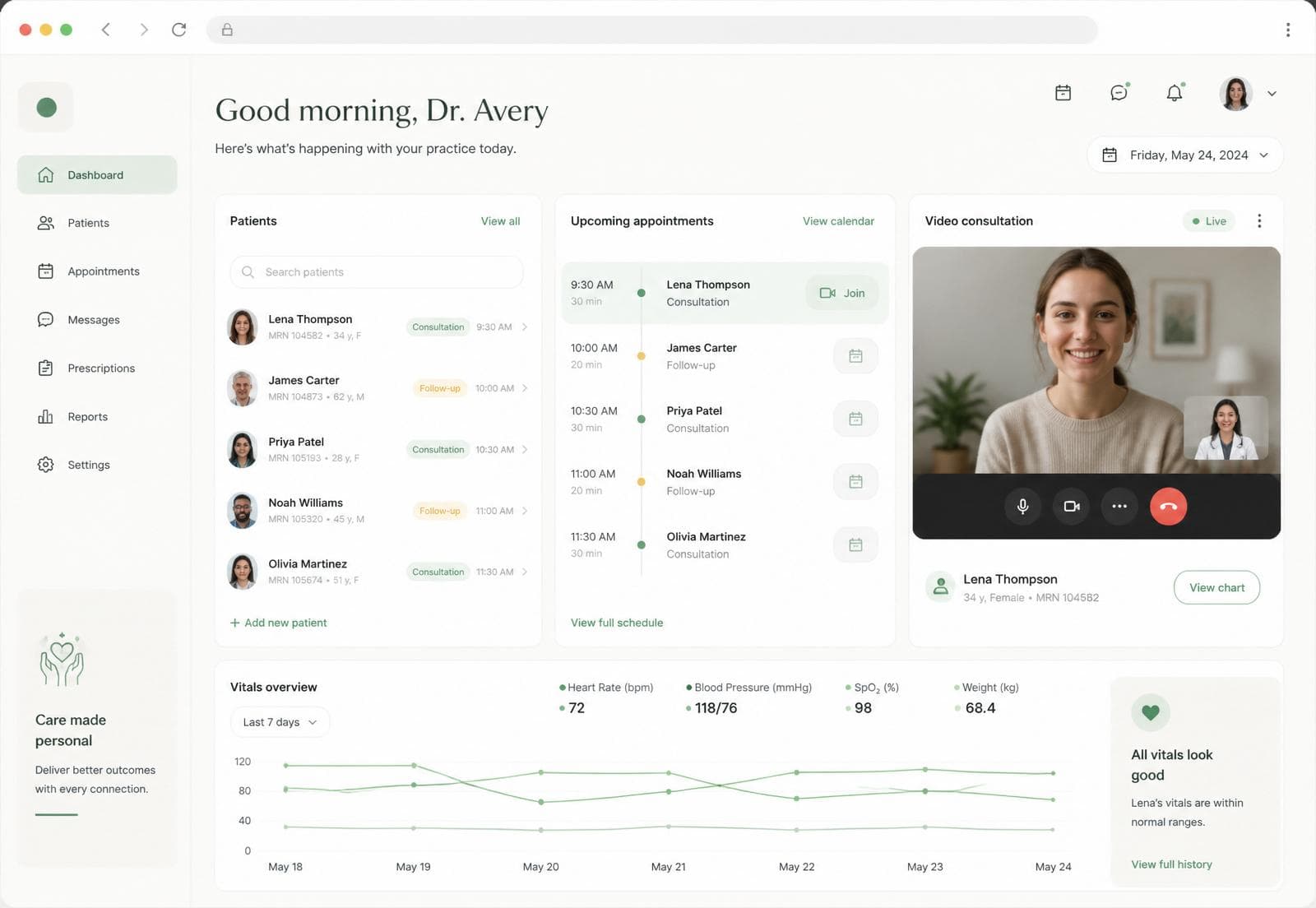This screenshot has width=1316, height=908.
Task: Click the Consultation tag for Priya Patel
Action: pyautogui.click(x=438, y=450)
